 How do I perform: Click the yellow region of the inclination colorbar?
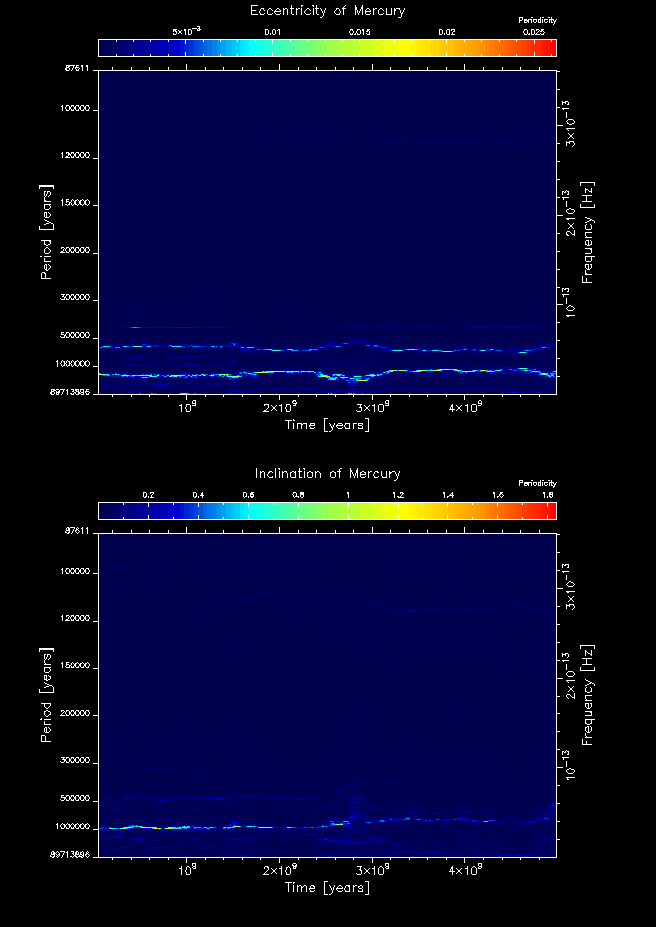click(x=385, y=510)
